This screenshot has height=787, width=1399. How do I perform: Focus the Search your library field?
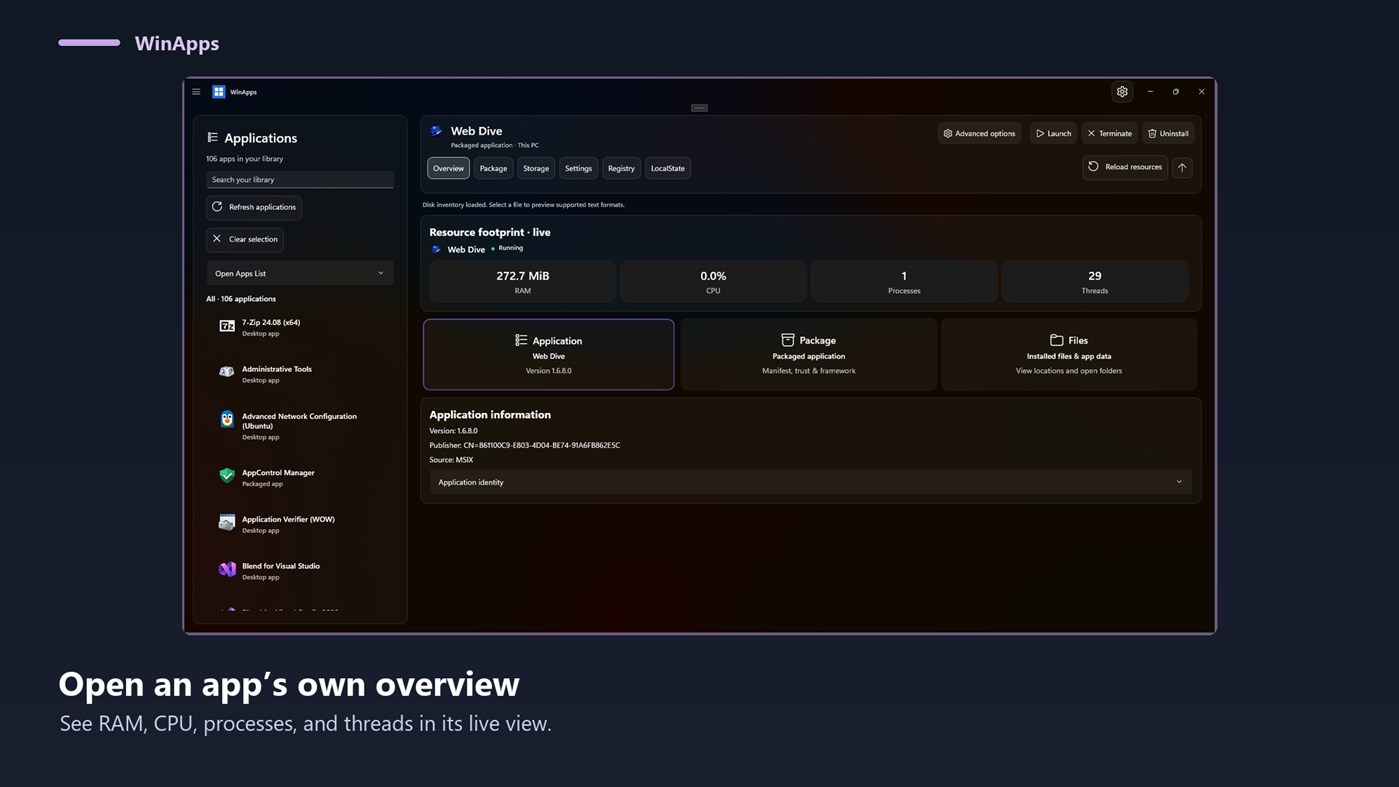tap(300, 180)
